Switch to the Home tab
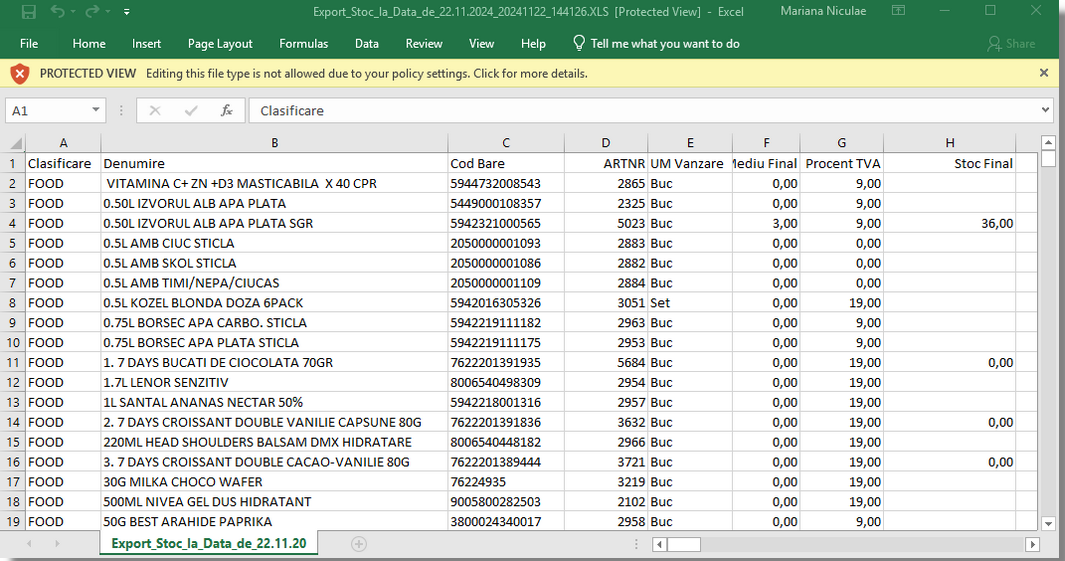 pos(89,43)
